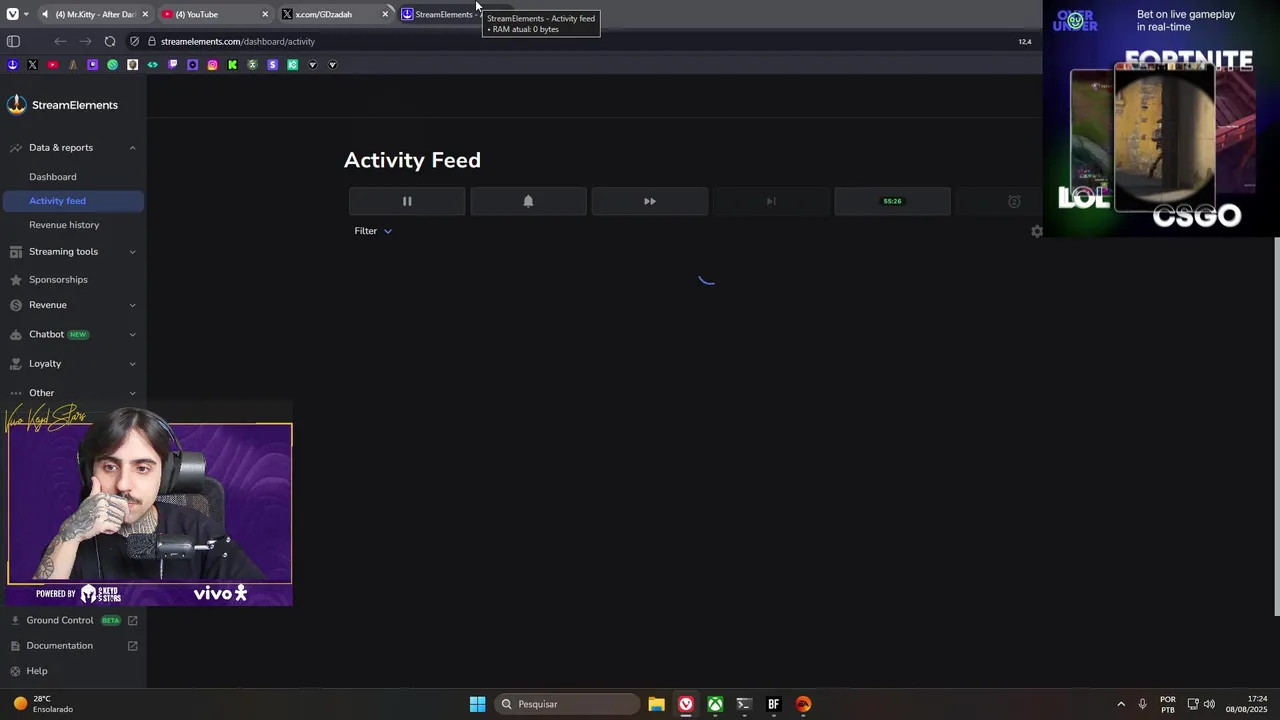This screenshot has height=720, width=1280.
Task: Select Activity feed in sidebar
Action: [73, 201]
